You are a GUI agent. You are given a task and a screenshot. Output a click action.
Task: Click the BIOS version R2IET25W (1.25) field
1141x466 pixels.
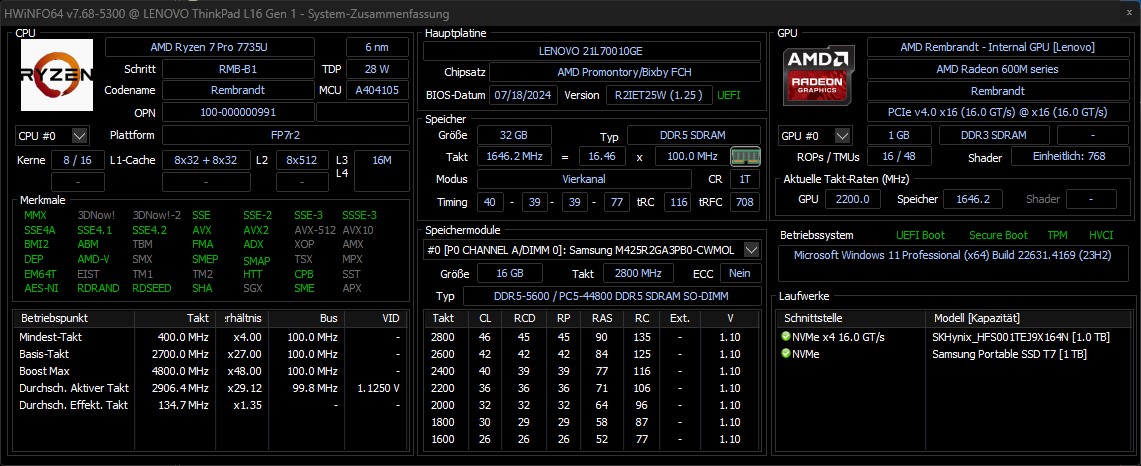click(x=659, y=95)
